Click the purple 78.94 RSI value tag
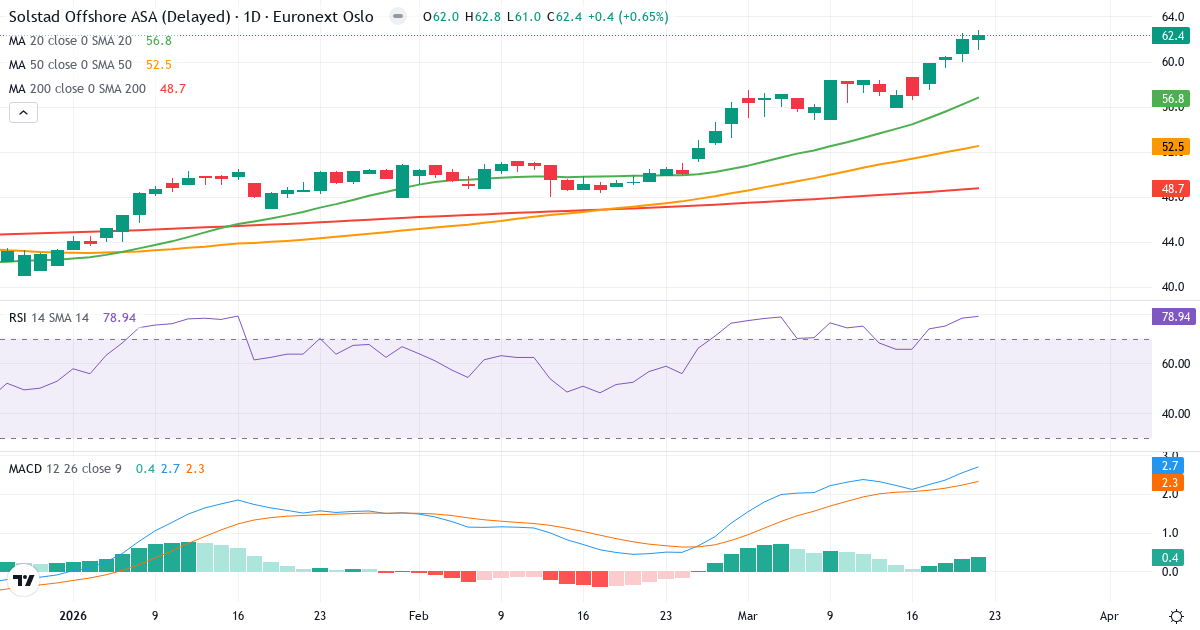The image size is (1200, 630). click(x=1168, y=316)
